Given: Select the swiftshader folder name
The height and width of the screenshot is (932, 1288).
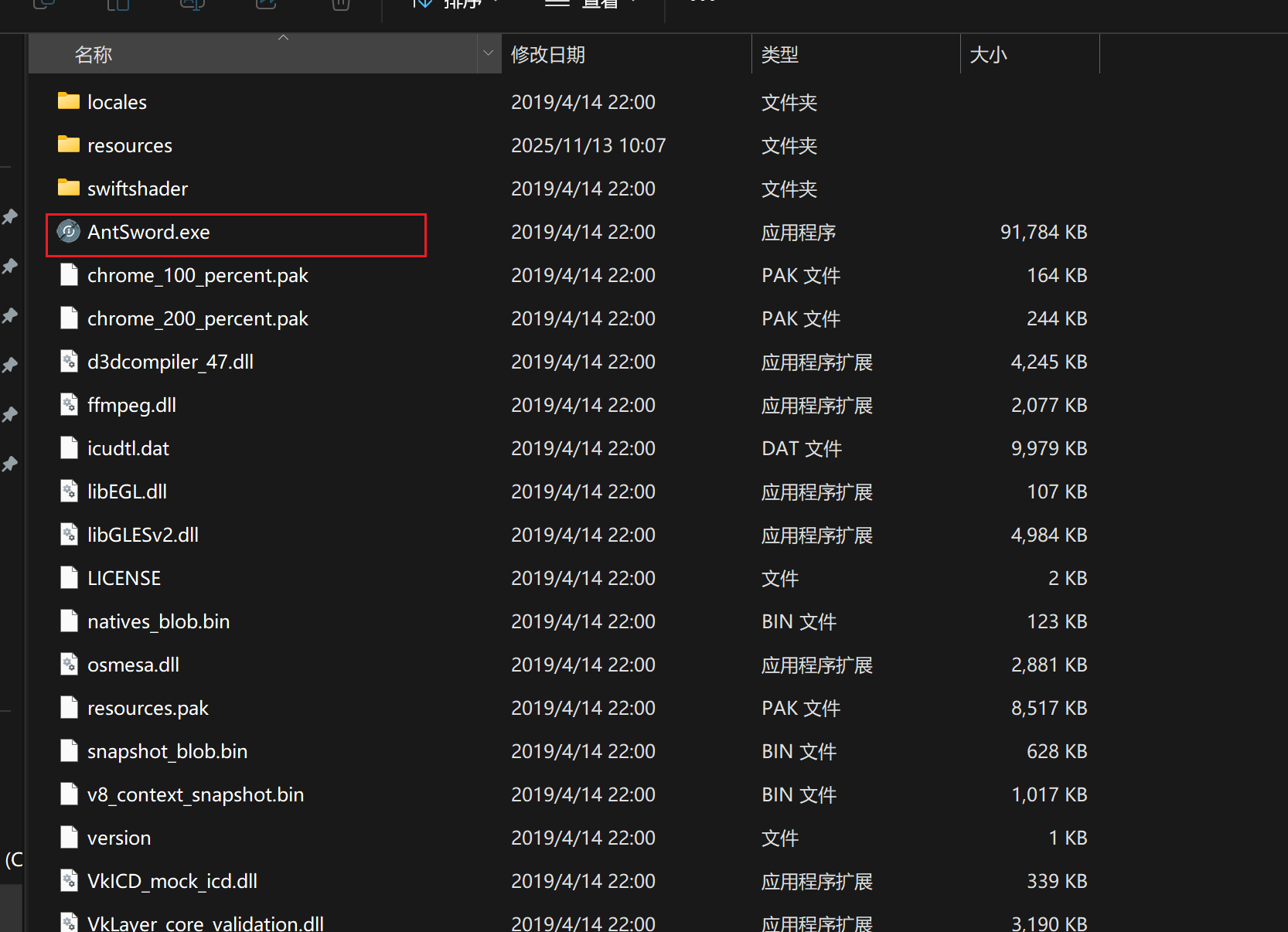Looking at the screenshot, I should (x=138, y=189).
